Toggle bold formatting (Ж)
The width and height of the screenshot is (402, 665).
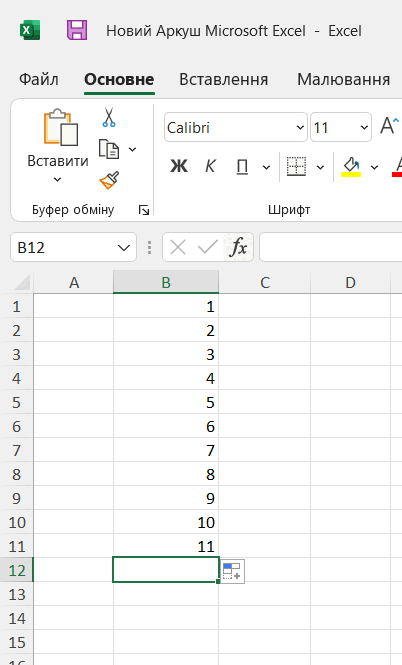[x=179, y=166]
